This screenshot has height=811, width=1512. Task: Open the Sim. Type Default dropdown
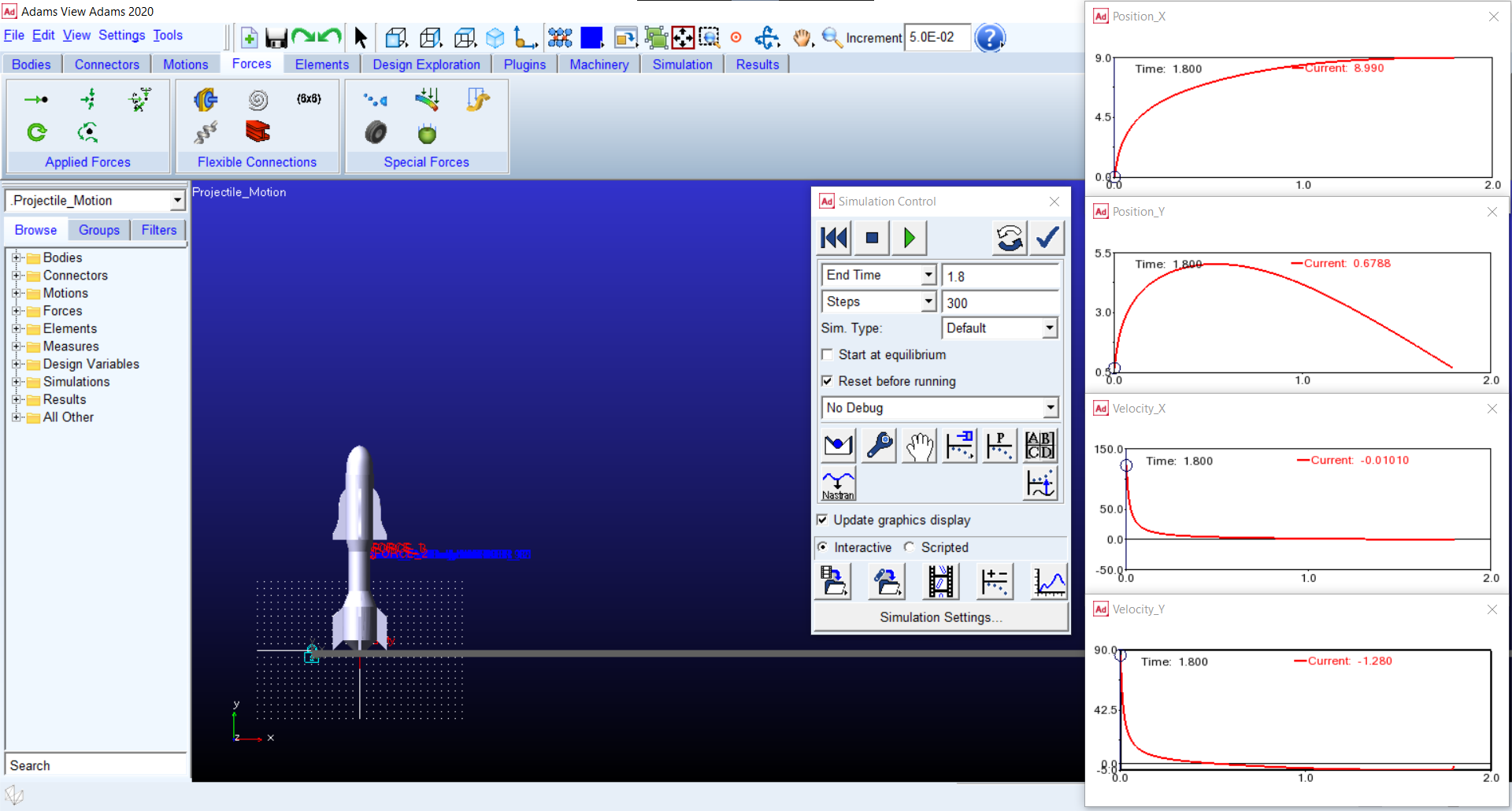[999, 328]
